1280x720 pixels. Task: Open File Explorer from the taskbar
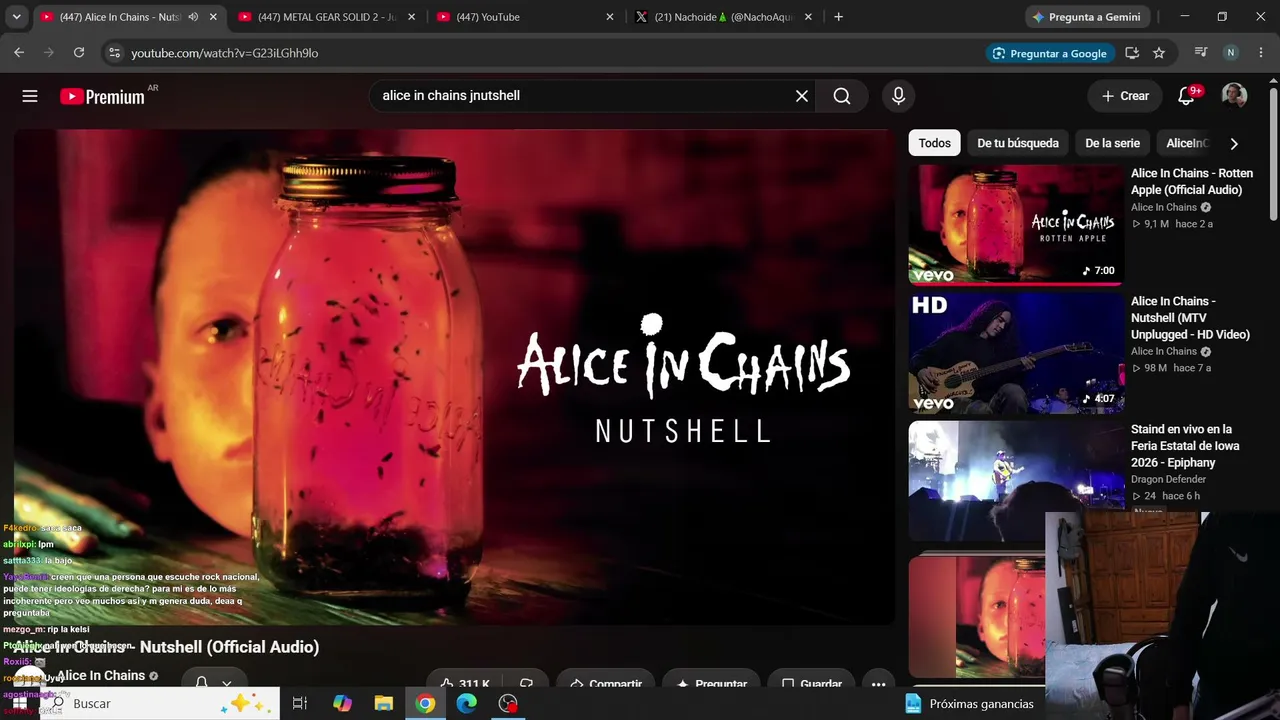384,704
